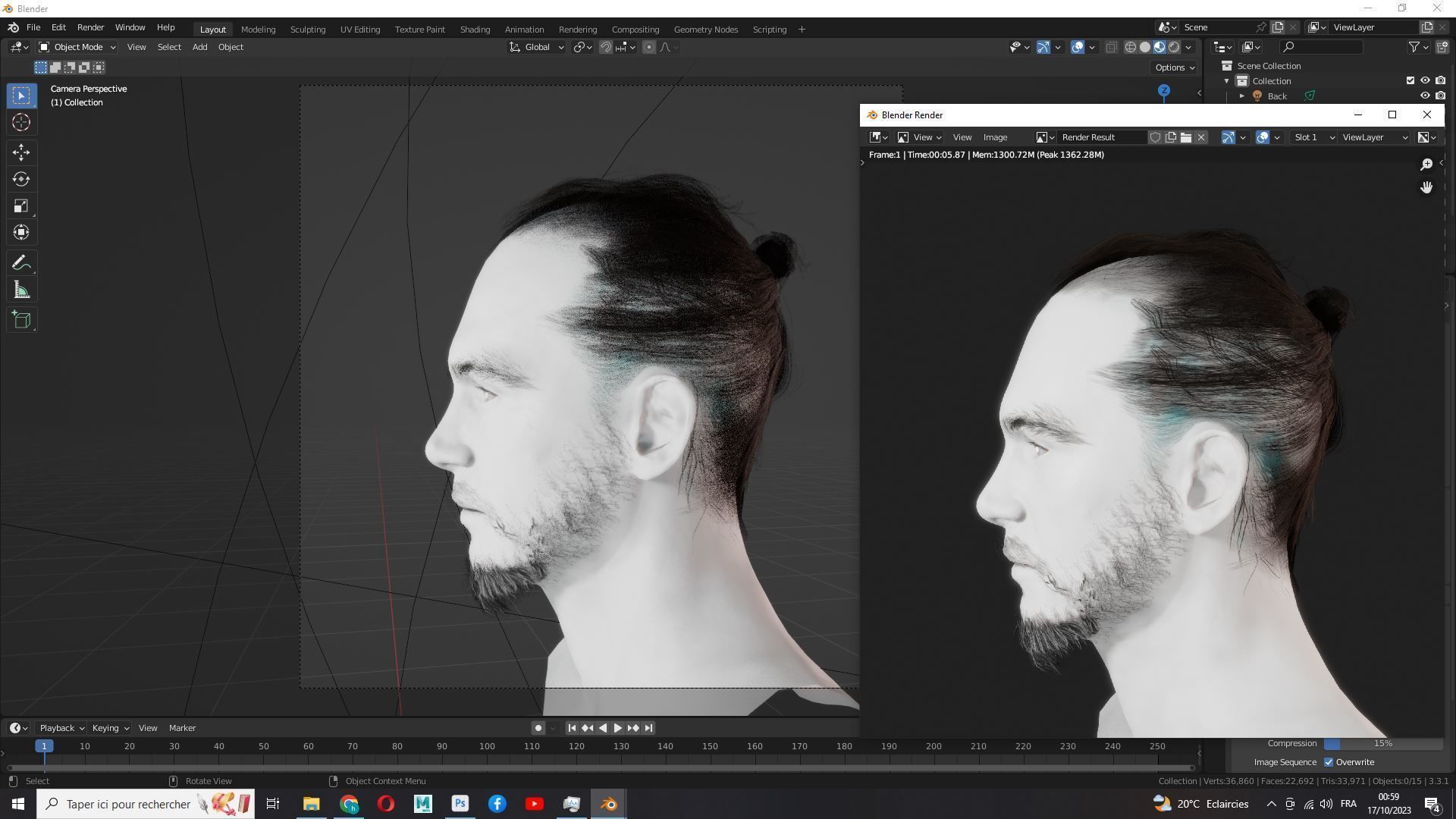Jump to the timeline start frame
Viewport: 1456px width, 819px height.
pos(572,728)
